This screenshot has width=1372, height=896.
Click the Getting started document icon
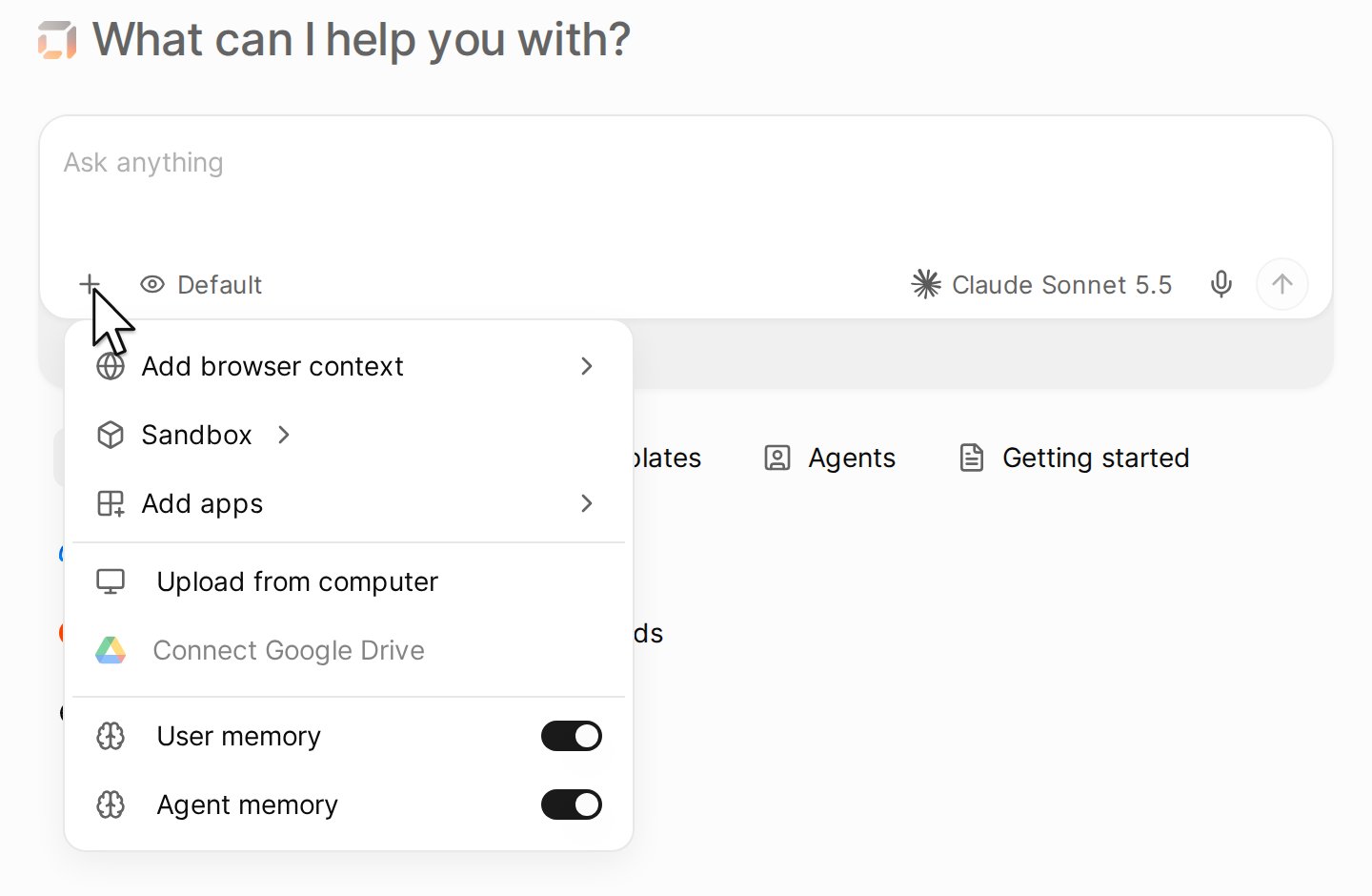[971, 458]
